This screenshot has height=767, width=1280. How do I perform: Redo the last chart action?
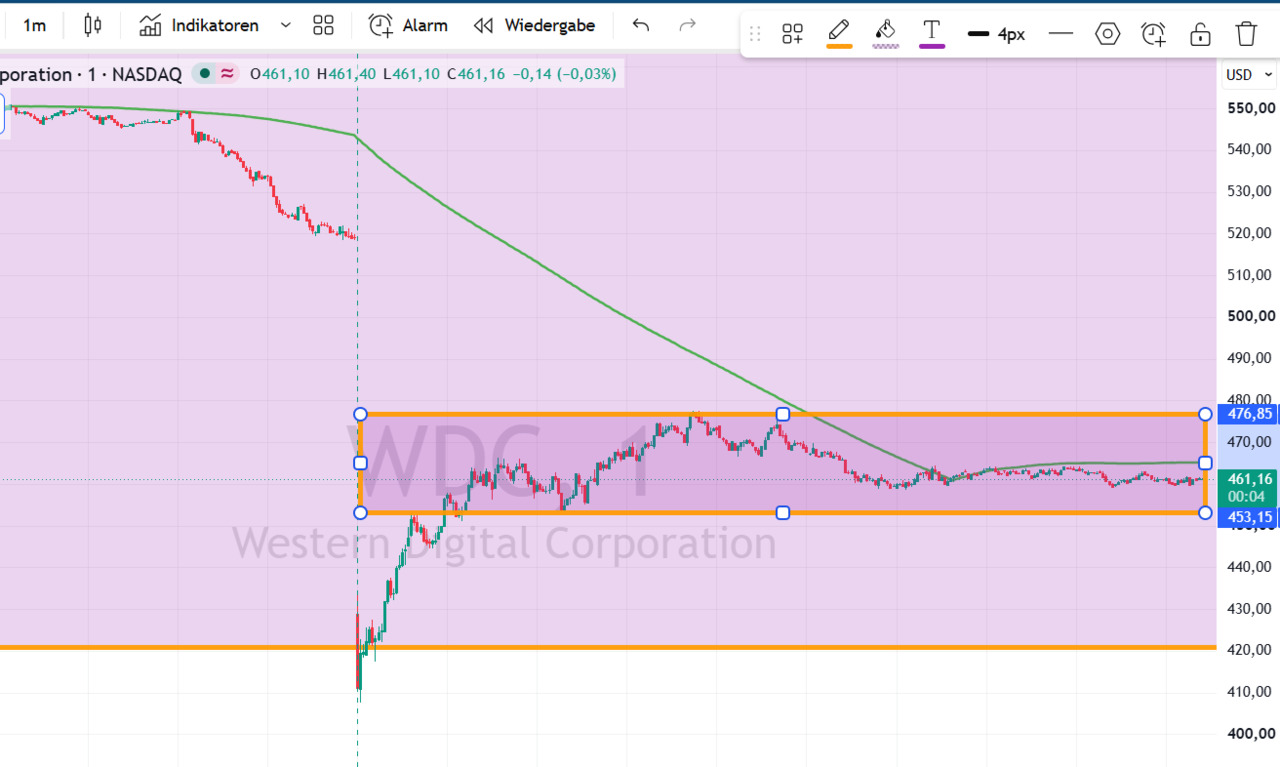(x=687, y=25)
